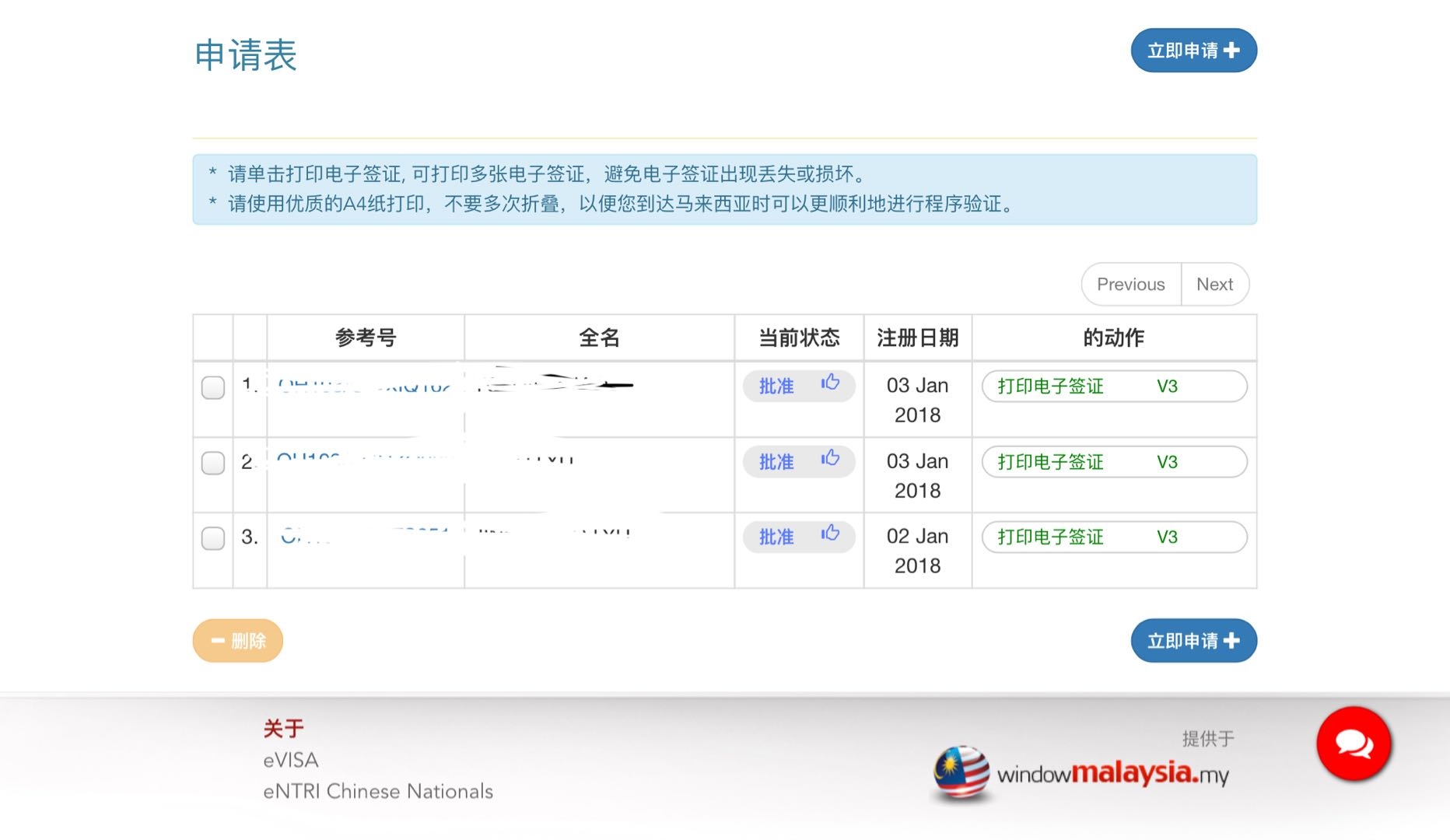Click the 批准 status badge in row 1
This screenshot has width=1450, height=840.
coord(799,386)
